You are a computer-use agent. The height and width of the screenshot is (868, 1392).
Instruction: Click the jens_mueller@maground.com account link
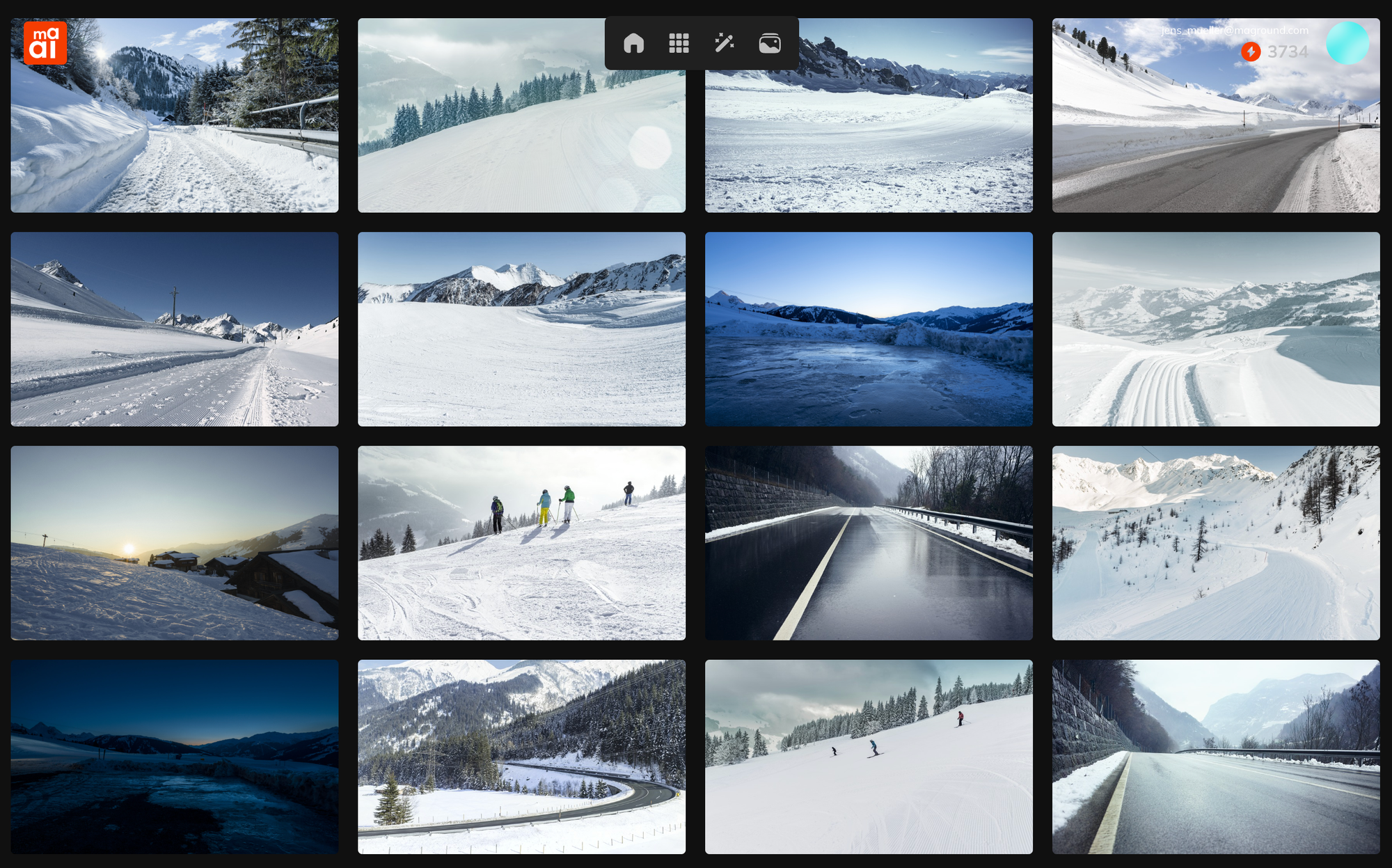(x=1234, y=31)
